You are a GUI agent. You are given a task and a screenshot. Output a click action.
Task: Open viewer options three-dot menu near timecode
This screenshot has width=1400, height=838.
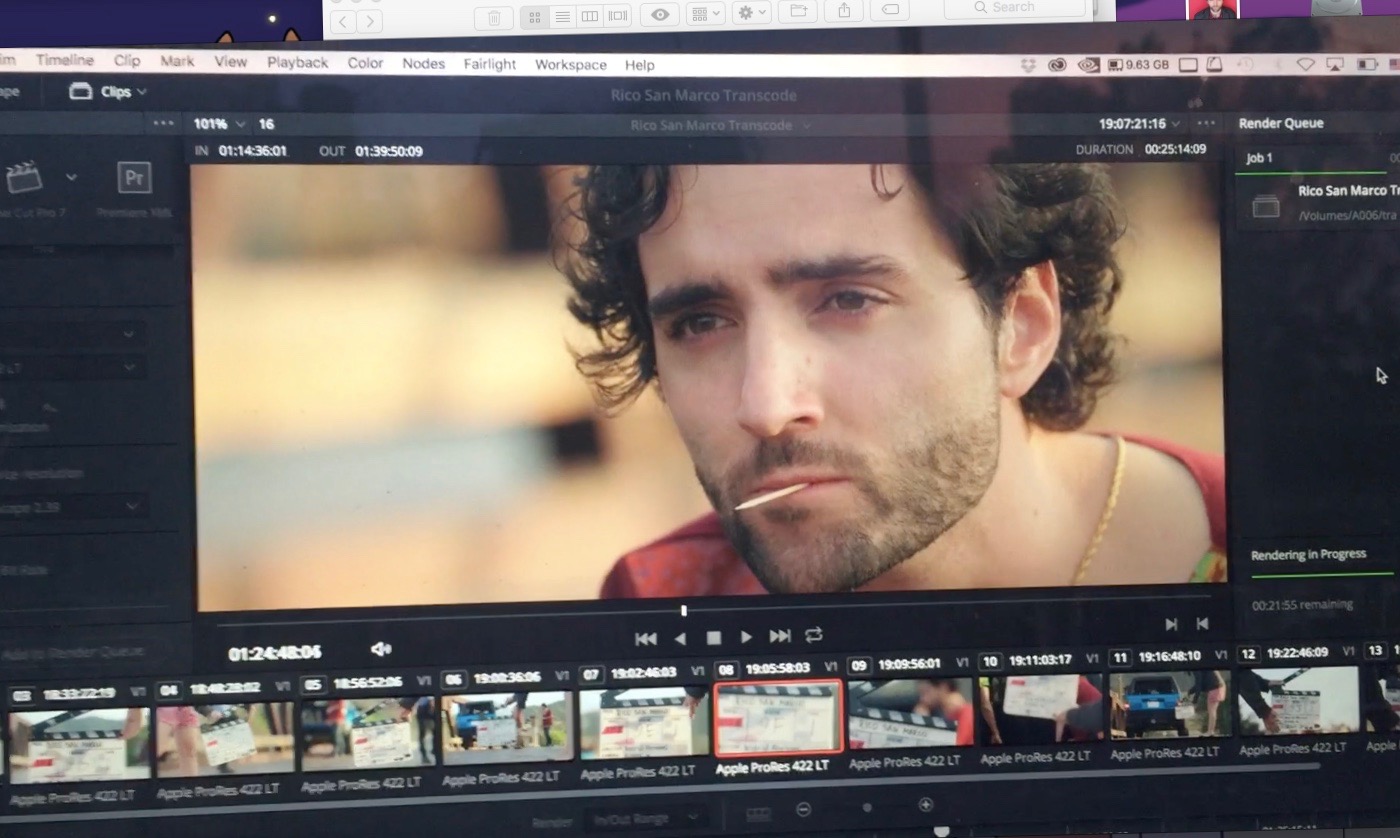(x=1206, y=123)
